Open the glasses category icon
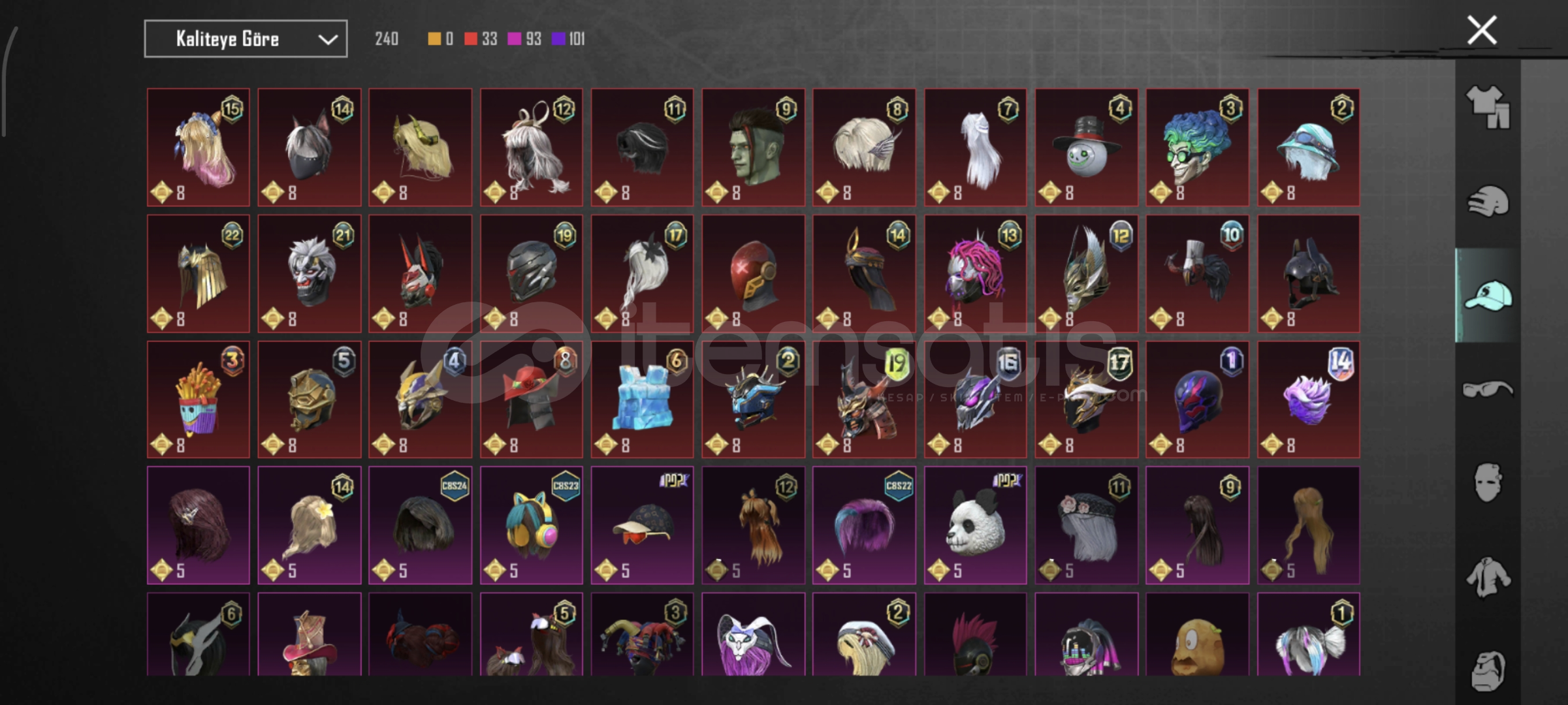1568x705 pixels. 1488,389
